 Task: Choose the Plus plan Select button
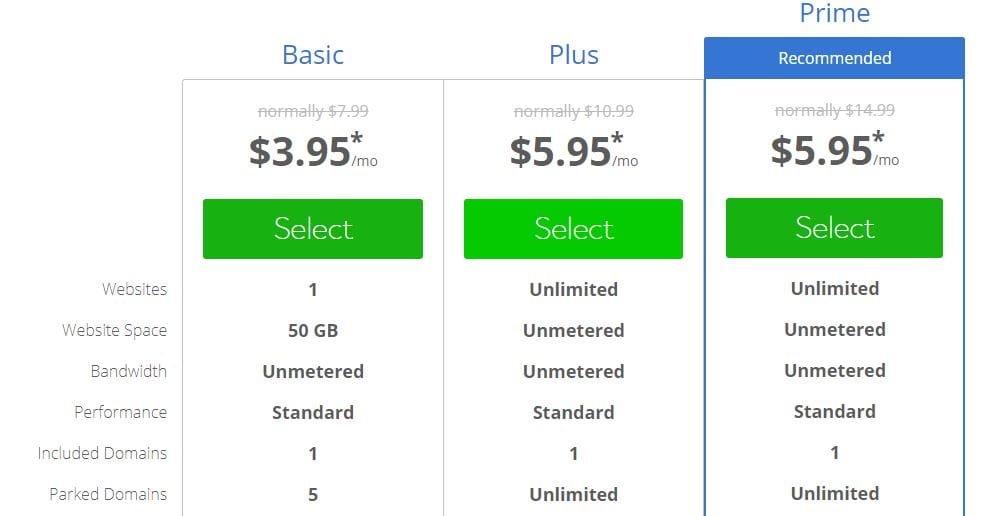click(573, 229)
